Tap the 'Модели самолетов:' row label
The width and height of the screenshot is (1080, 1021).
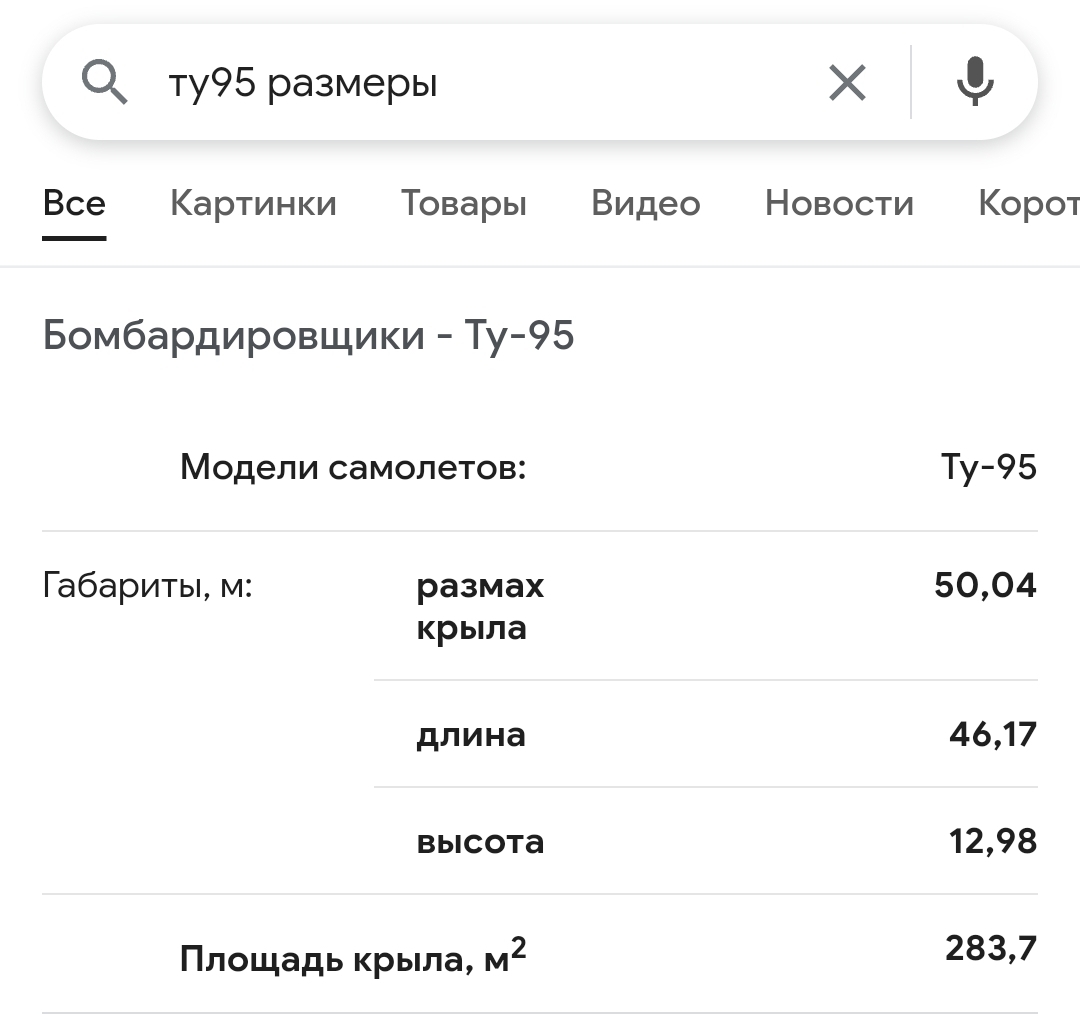pyautogui.click(x=352, y=467)
